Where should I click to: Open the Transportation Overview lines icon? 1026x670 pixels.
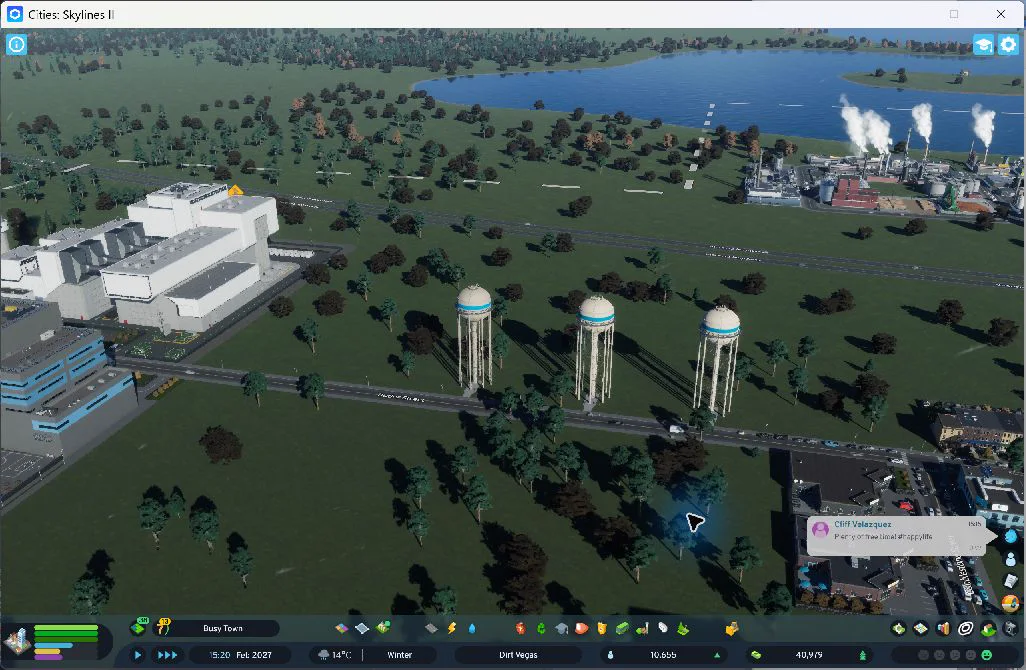(x=965, y=629)
